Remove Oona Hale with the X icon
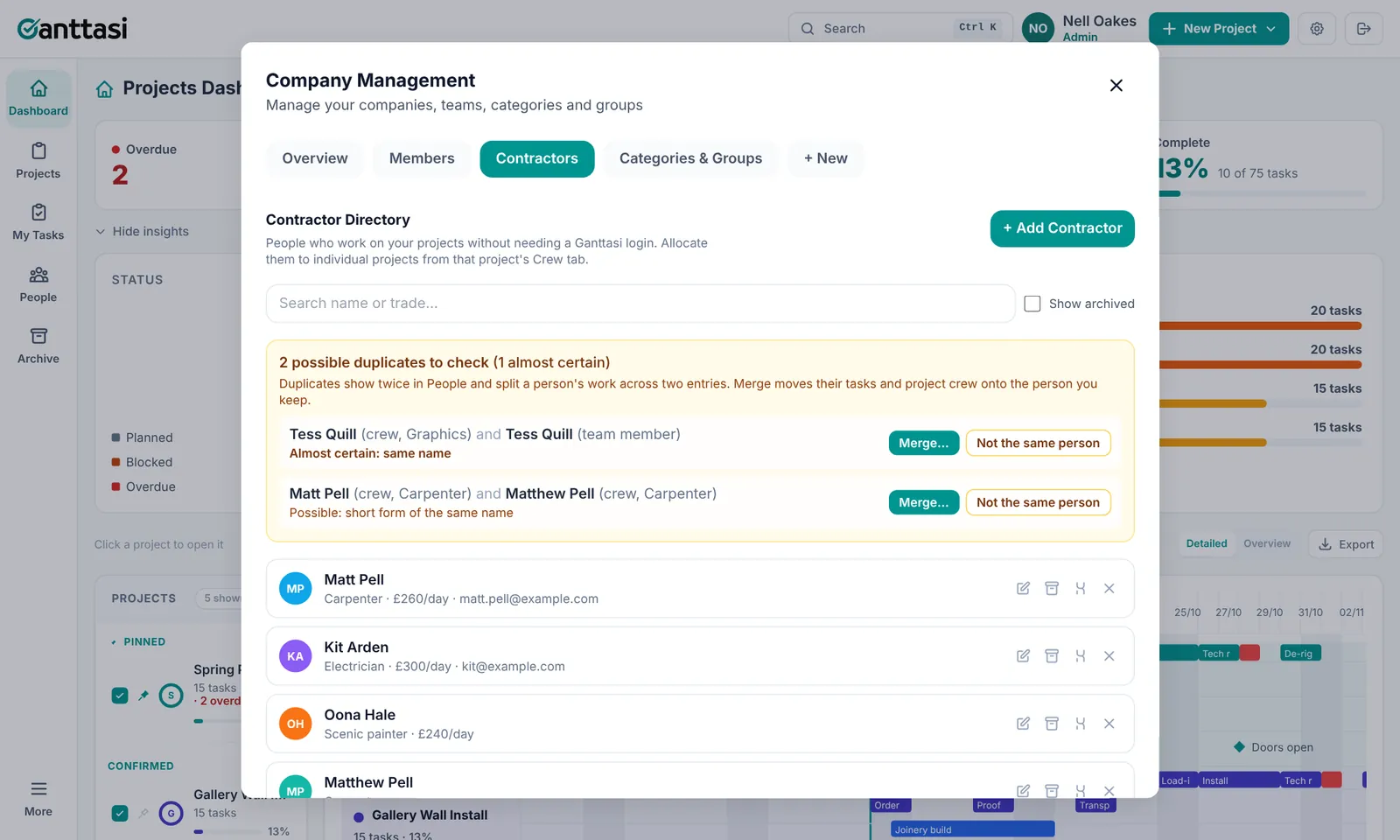Image resolution: width=1400 pixels, height=840 pixels. (1109, 724)
